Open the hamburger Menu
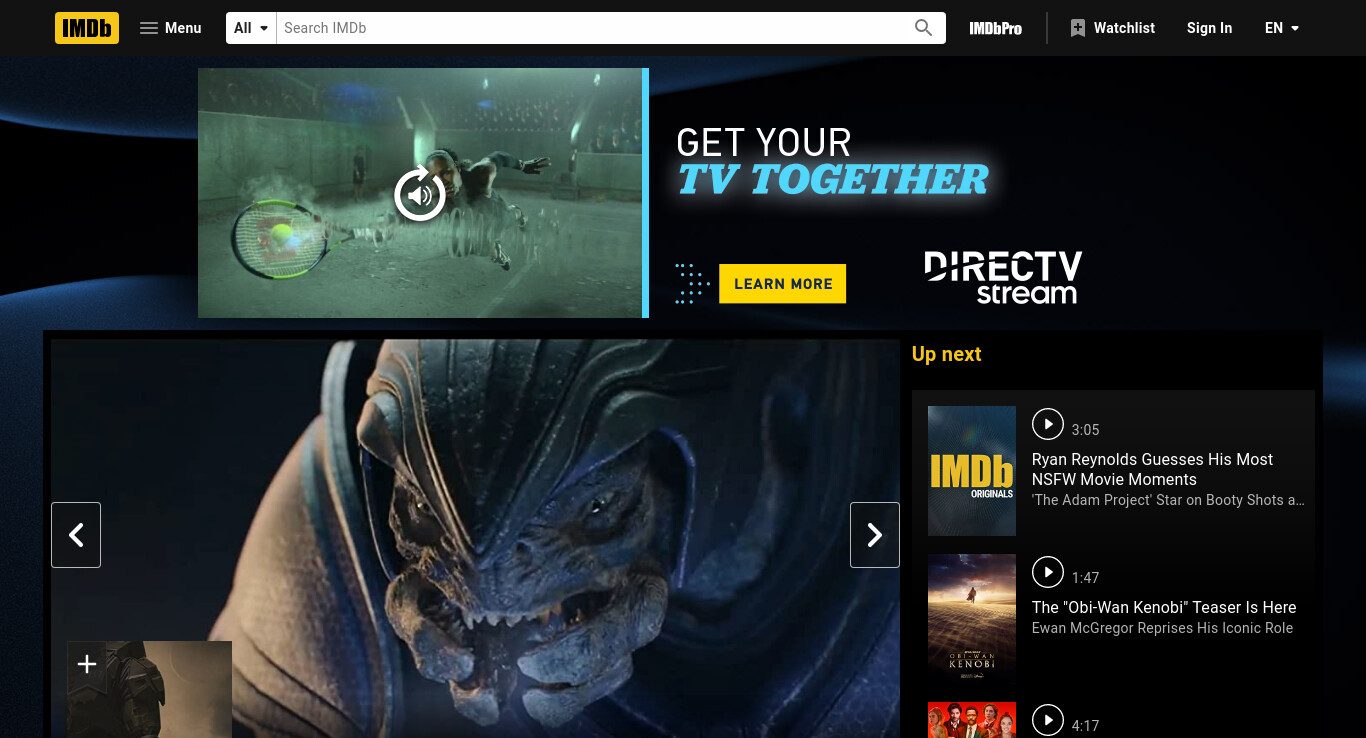Viewport: 1366px width, 738px height. (x=170, y=28)
